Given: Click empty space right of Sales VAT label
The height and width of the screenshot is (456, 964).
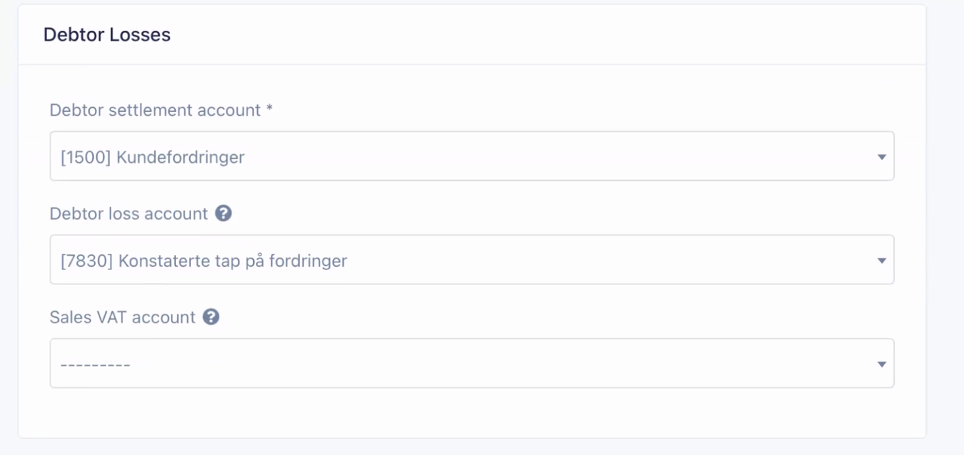Looking at the screenshot, I should 550,317.
